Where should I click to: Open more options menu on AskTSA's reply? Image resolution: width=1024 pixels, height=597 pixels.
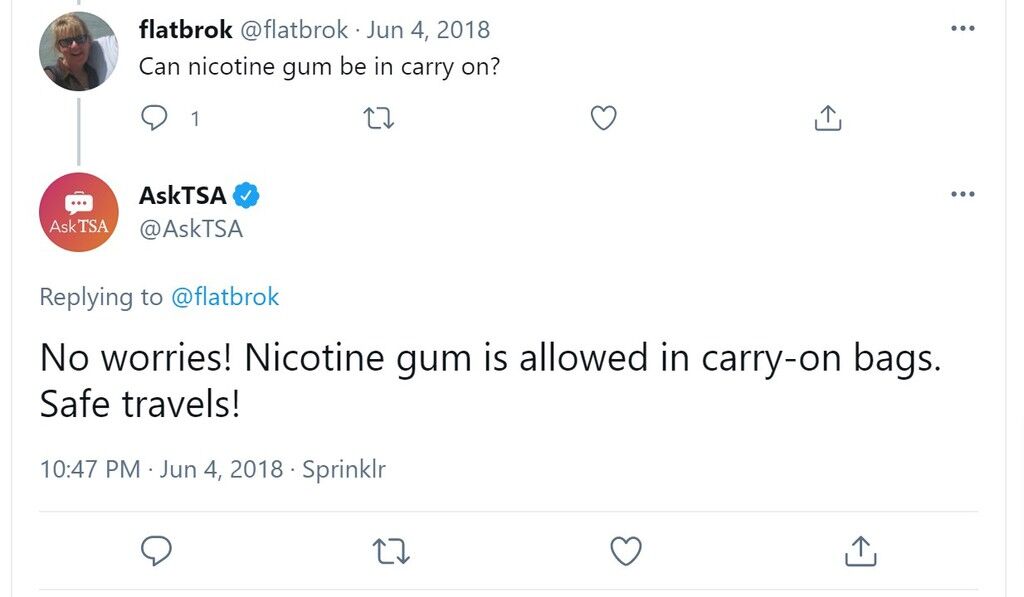963,194
